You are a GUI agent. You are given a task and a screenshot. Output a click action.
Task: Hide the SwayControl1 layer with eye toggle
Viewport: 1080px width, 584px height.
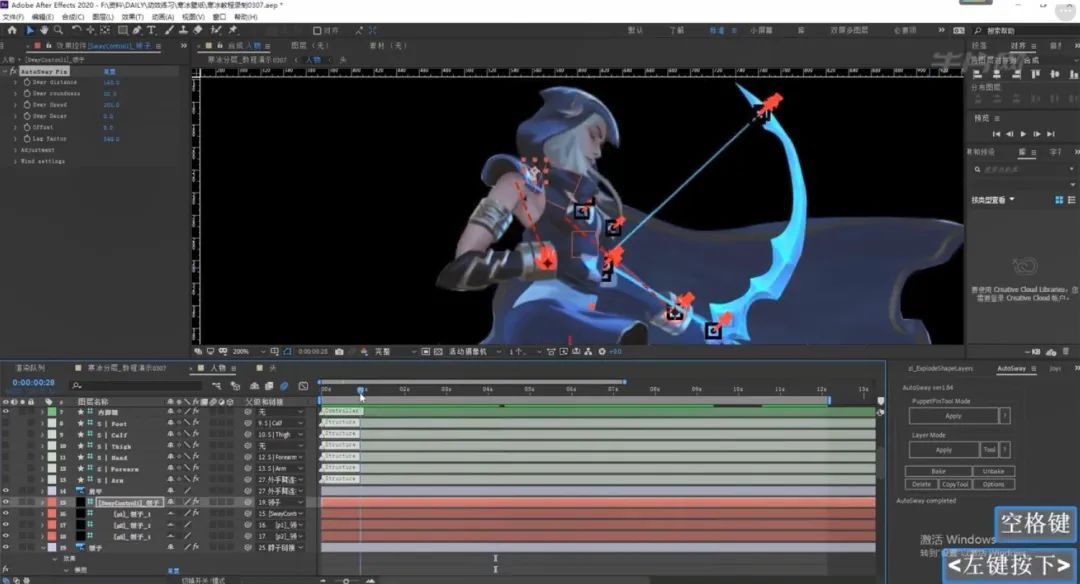tap(6, 503)
